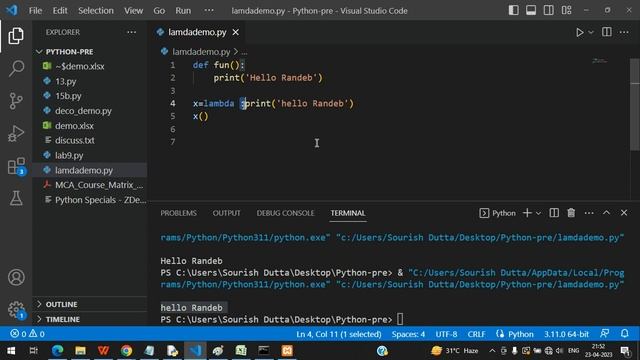640x360 pixels.
Task: Toggle Primary Side Bar layout icon
Action: [513, 10]
